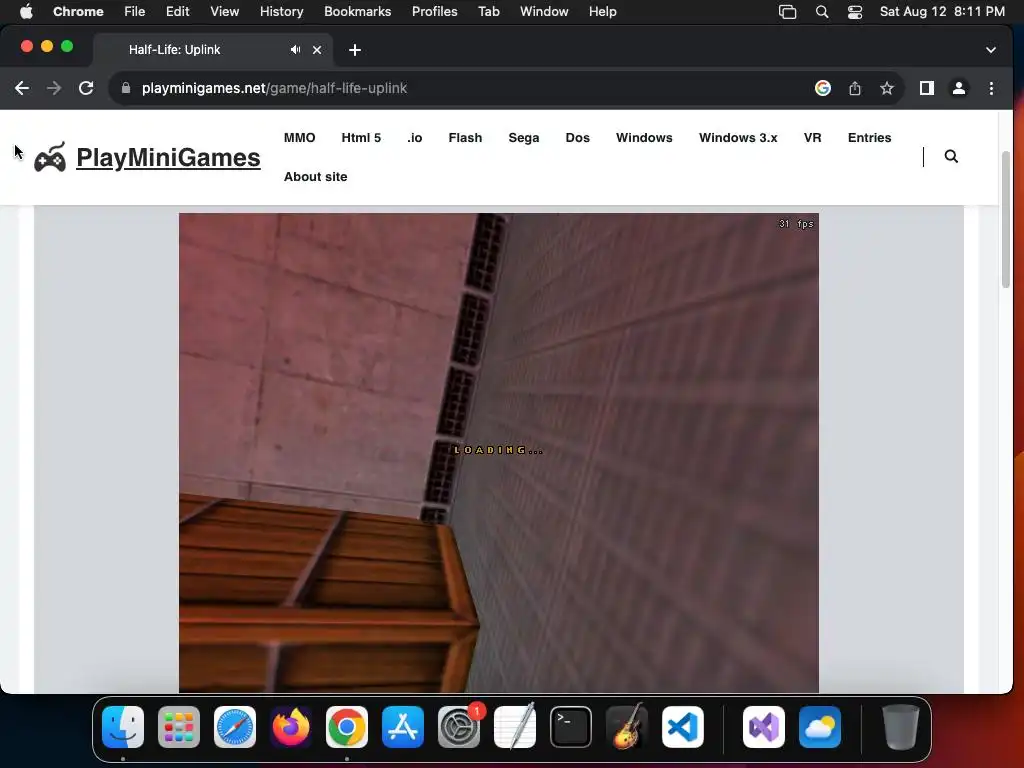
Task: Open Launchpad from the Dock
Action: (179, 727)
